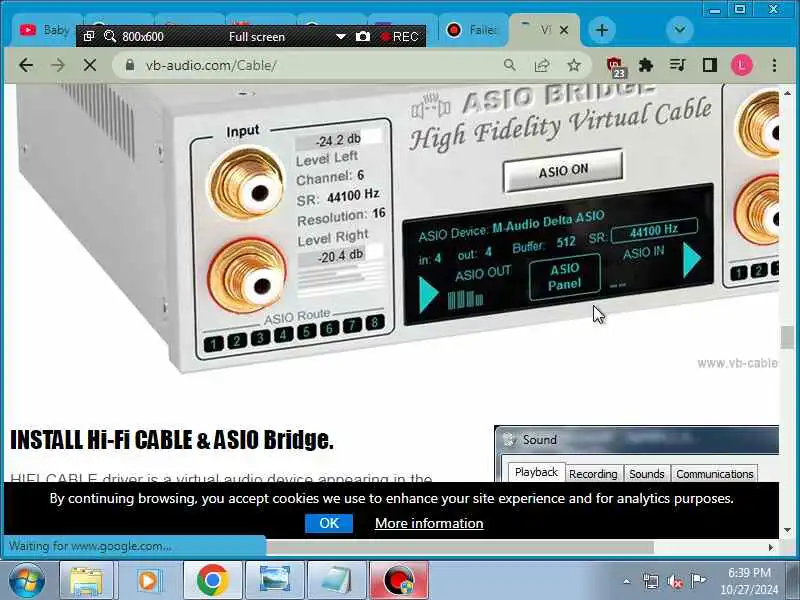View site info via padlock icon
The height and width of the screenshot is (600, 800).
pyautogui.click(x=130, y=65)
